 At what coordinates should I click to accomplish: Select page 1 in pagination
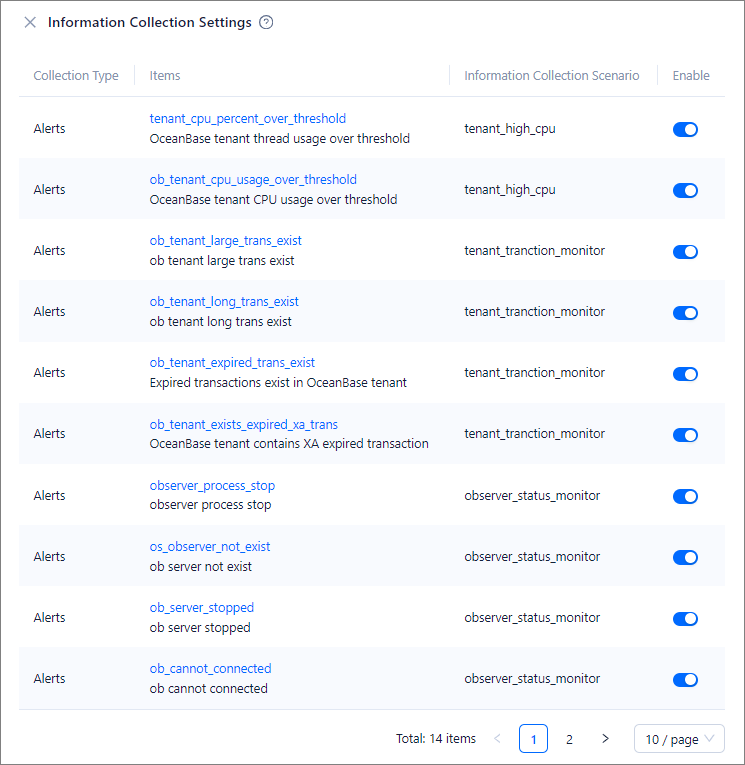(533, 739)
